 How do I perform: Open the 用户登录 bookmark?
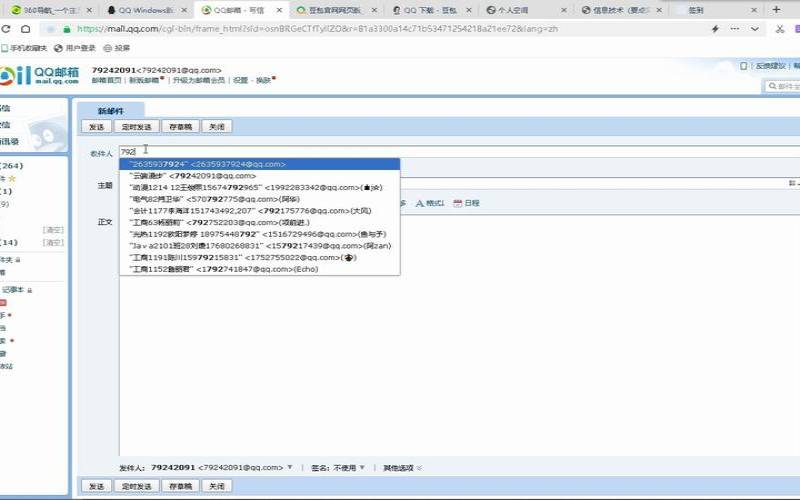[x=75, y=48]
